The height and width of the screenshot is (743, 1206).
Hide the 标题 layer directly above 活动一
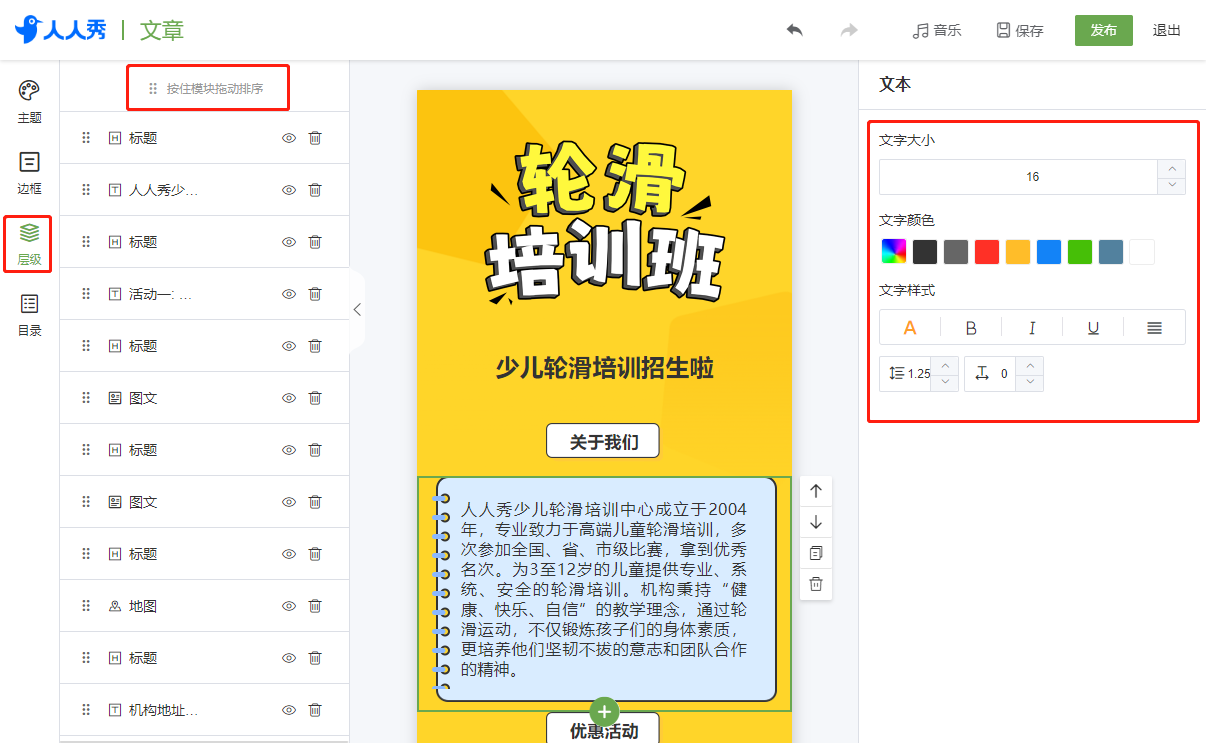click(x=289, y=242)
